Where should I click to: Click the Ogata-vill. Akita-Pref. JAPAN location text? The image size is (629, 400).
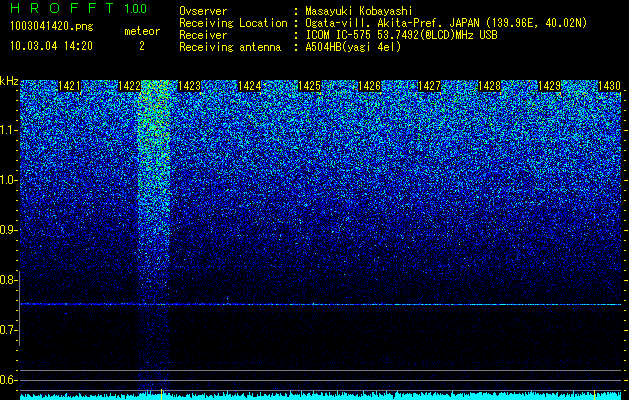coord(446,23)
